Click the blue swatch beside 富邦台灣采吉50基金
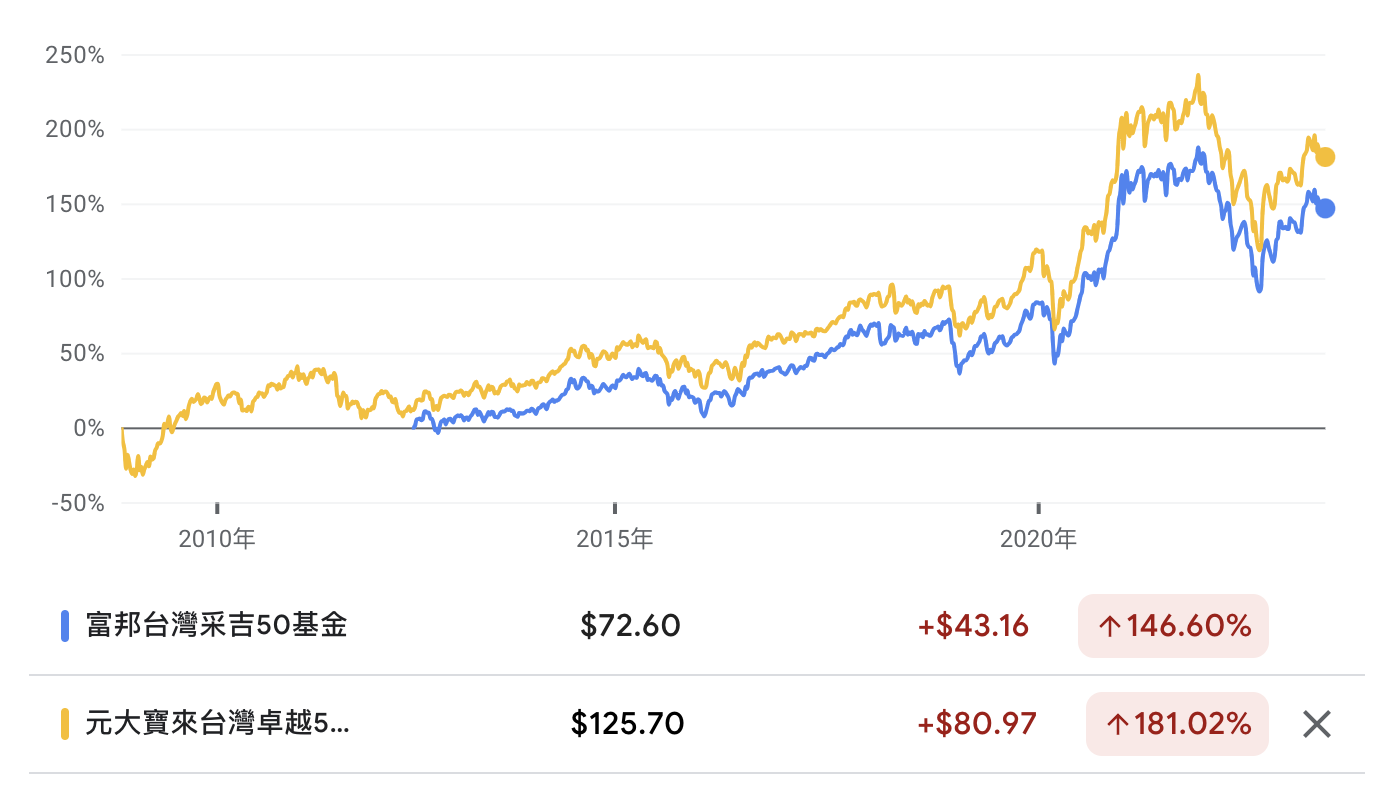The width and height of the screenshot is (1398, 788). click(65, 626)
